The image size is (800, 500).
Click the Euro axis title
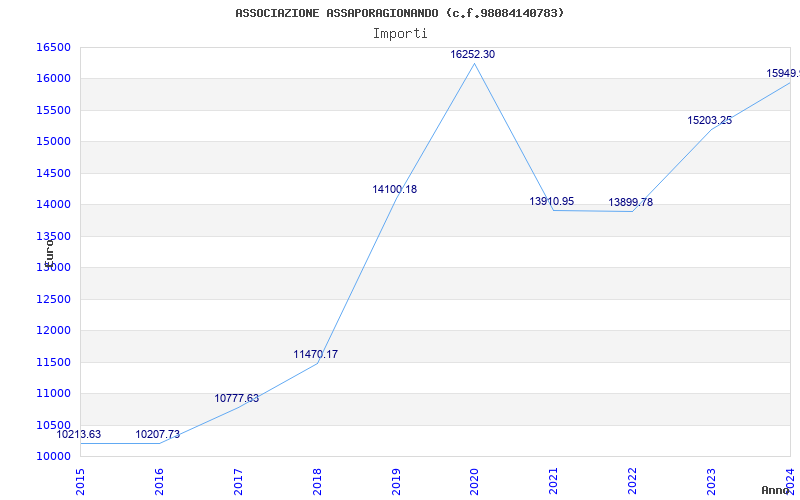point(49,253)
